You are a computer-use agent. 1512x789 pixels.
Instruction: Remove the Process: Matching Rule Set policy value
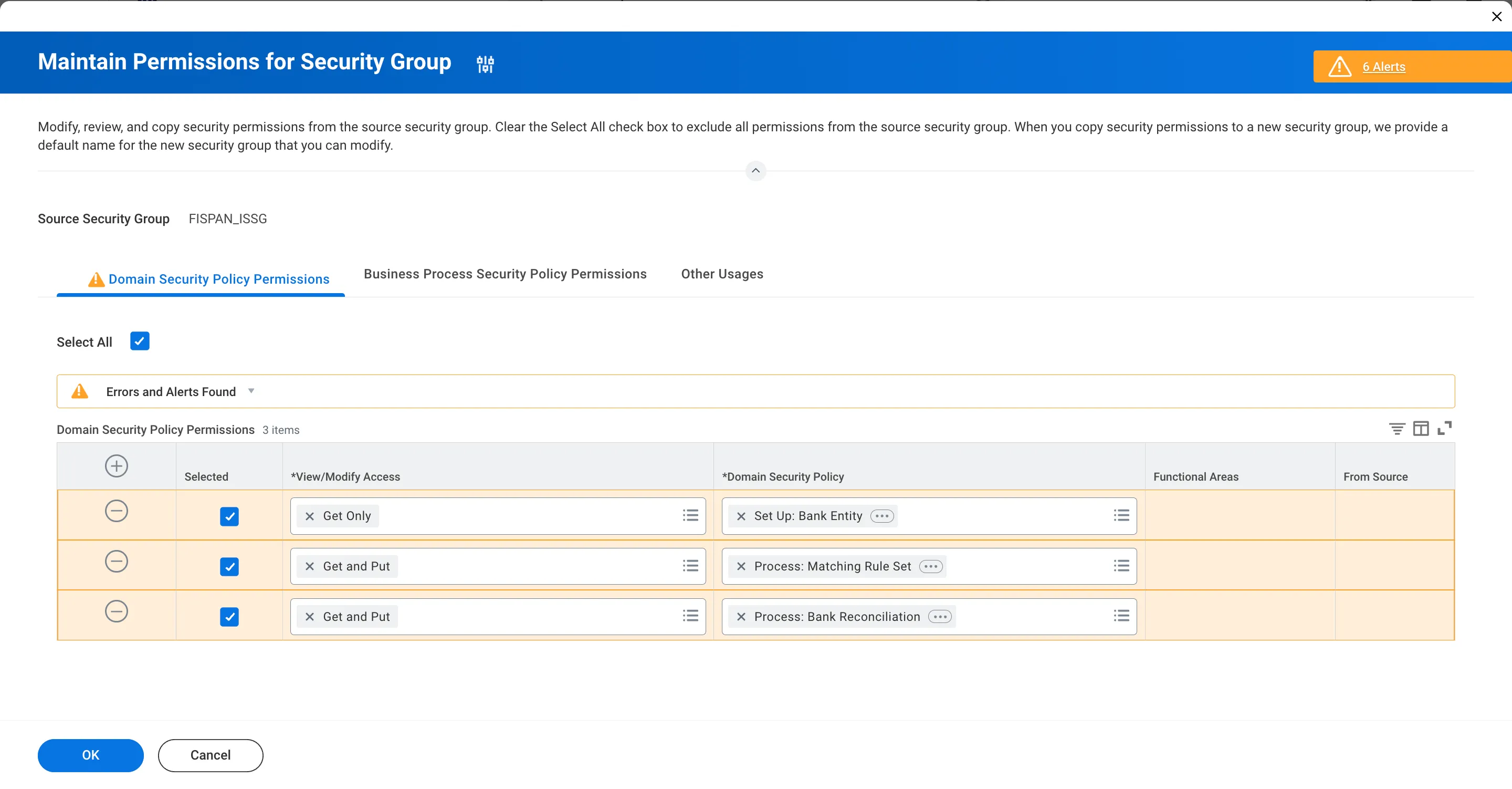pyautogui.click(x=741, y=566)
